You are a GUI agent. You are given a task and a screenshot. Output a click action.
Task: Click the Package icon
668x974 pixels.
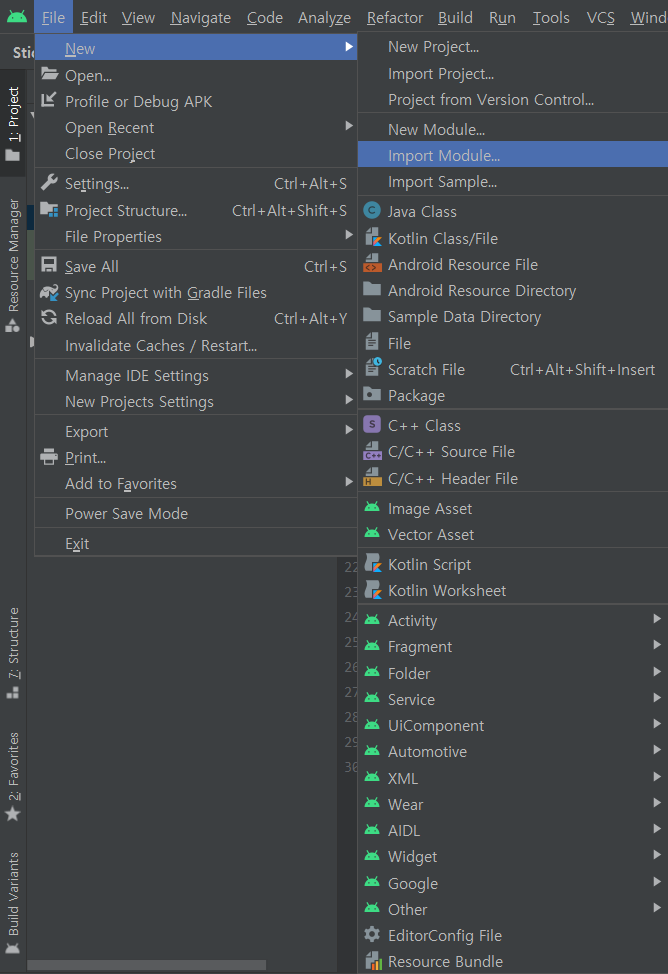[372, 394]
